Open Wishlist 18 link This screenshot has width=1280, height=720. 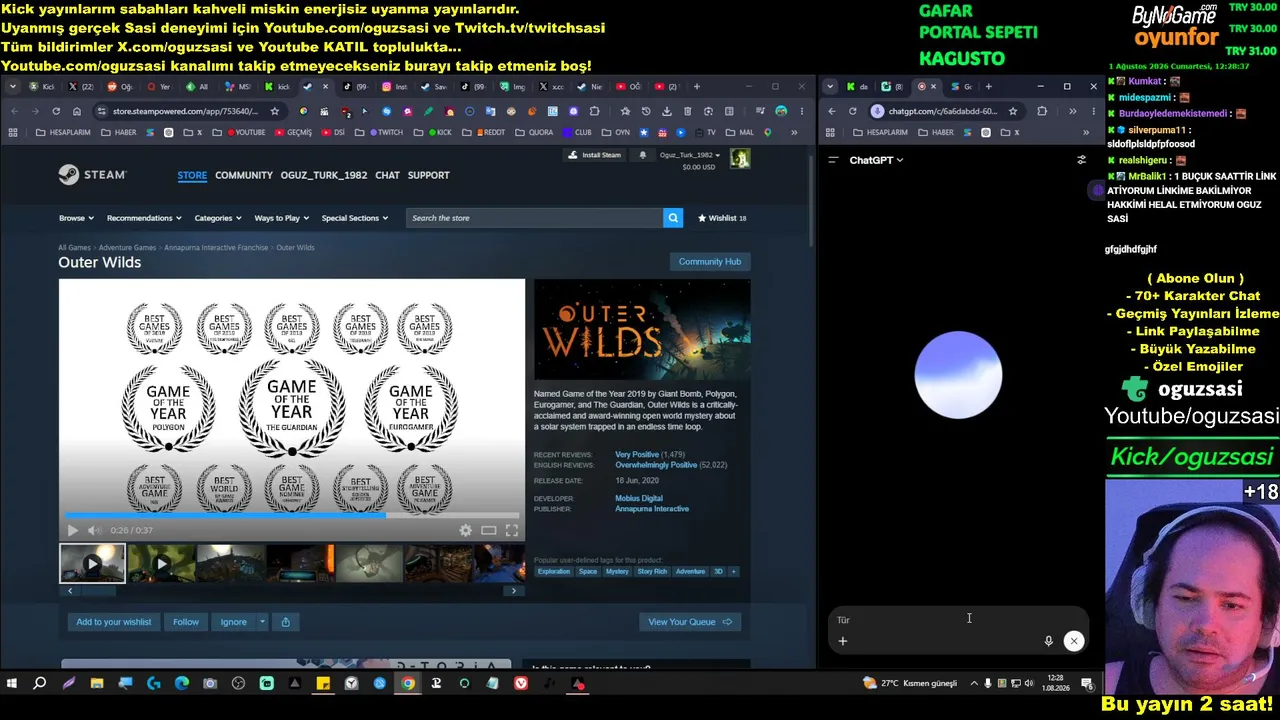tap(722, 218)
